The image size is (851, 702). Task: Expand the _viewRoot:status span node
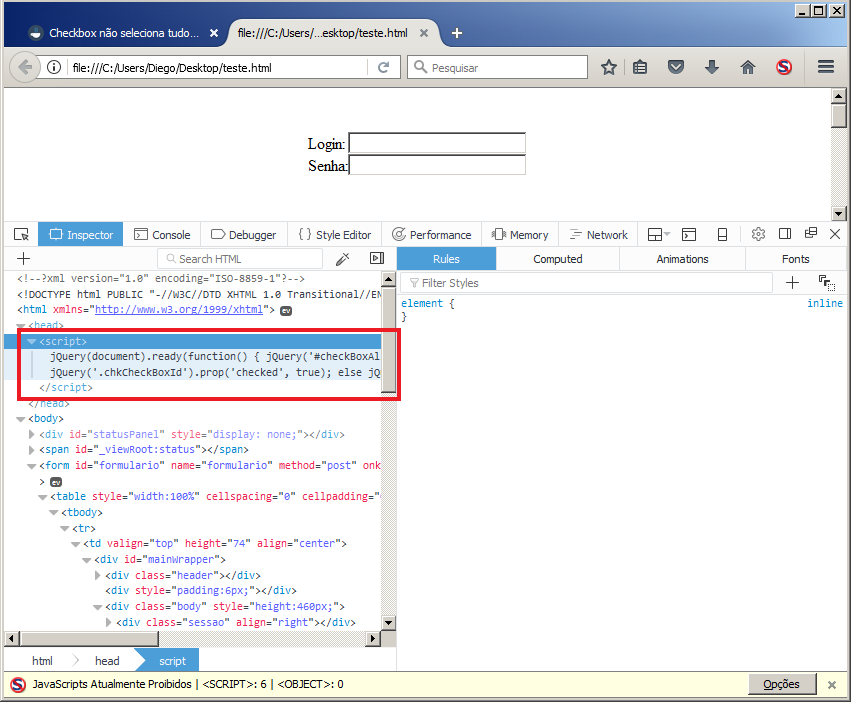(x=32, y=450)
